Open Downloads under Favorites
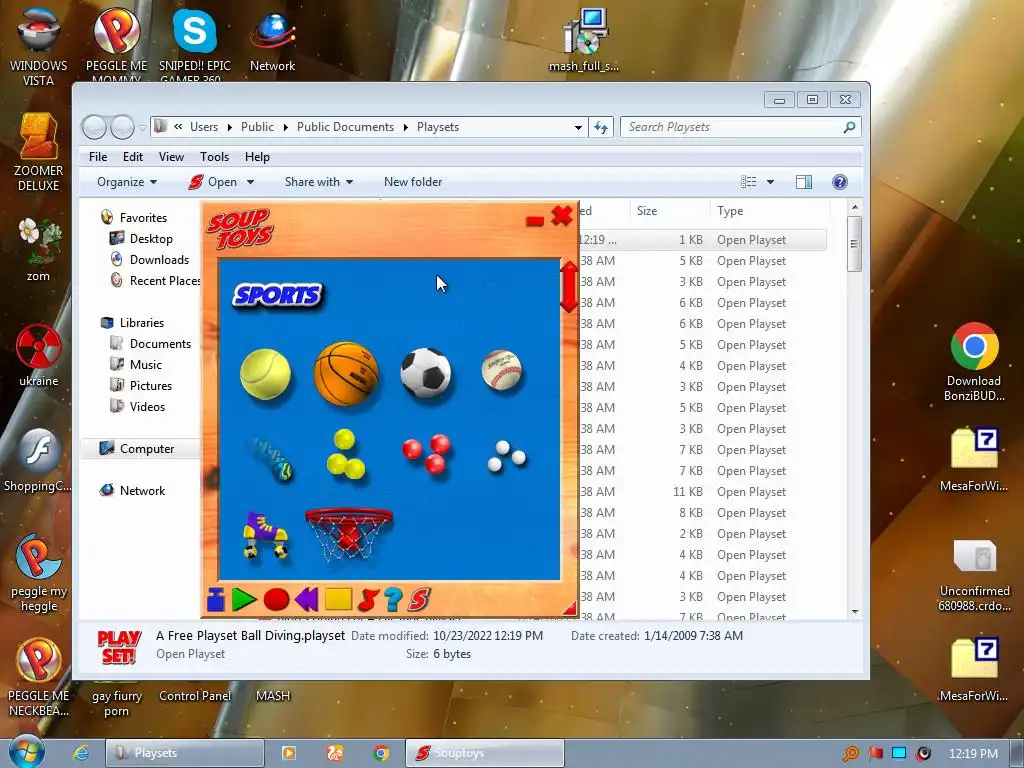The width and height of the screenshot is (1024, 768). [159, 259]
